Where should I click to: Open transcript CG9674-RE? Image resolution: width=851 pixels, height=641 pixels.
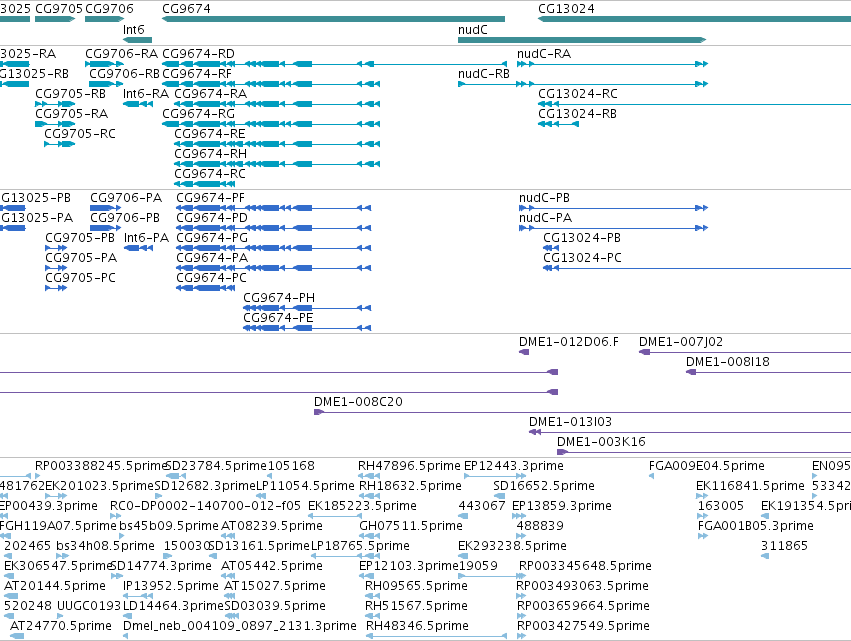click(209, 134)
